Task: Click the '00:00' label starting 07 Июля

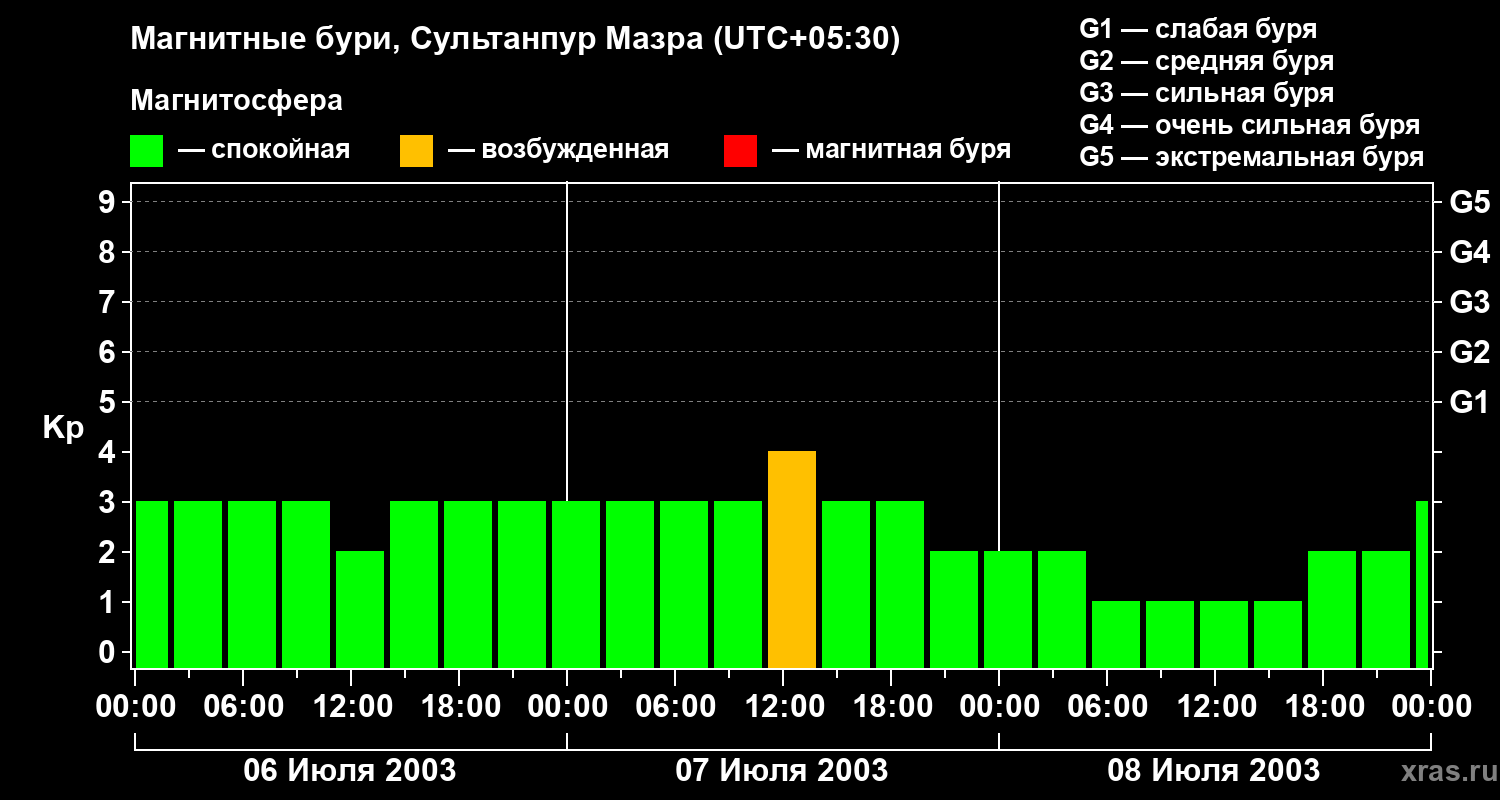Action: pos(567,707)
